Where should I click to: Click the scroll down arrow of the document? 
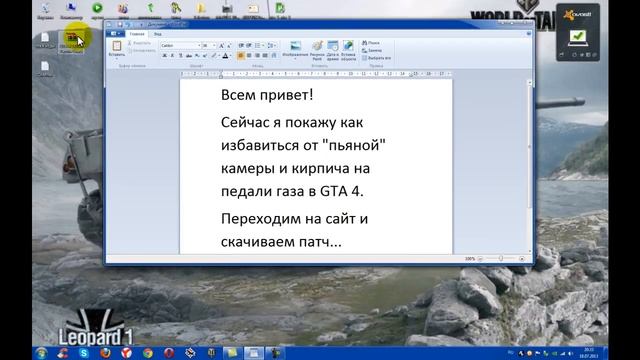530,251
